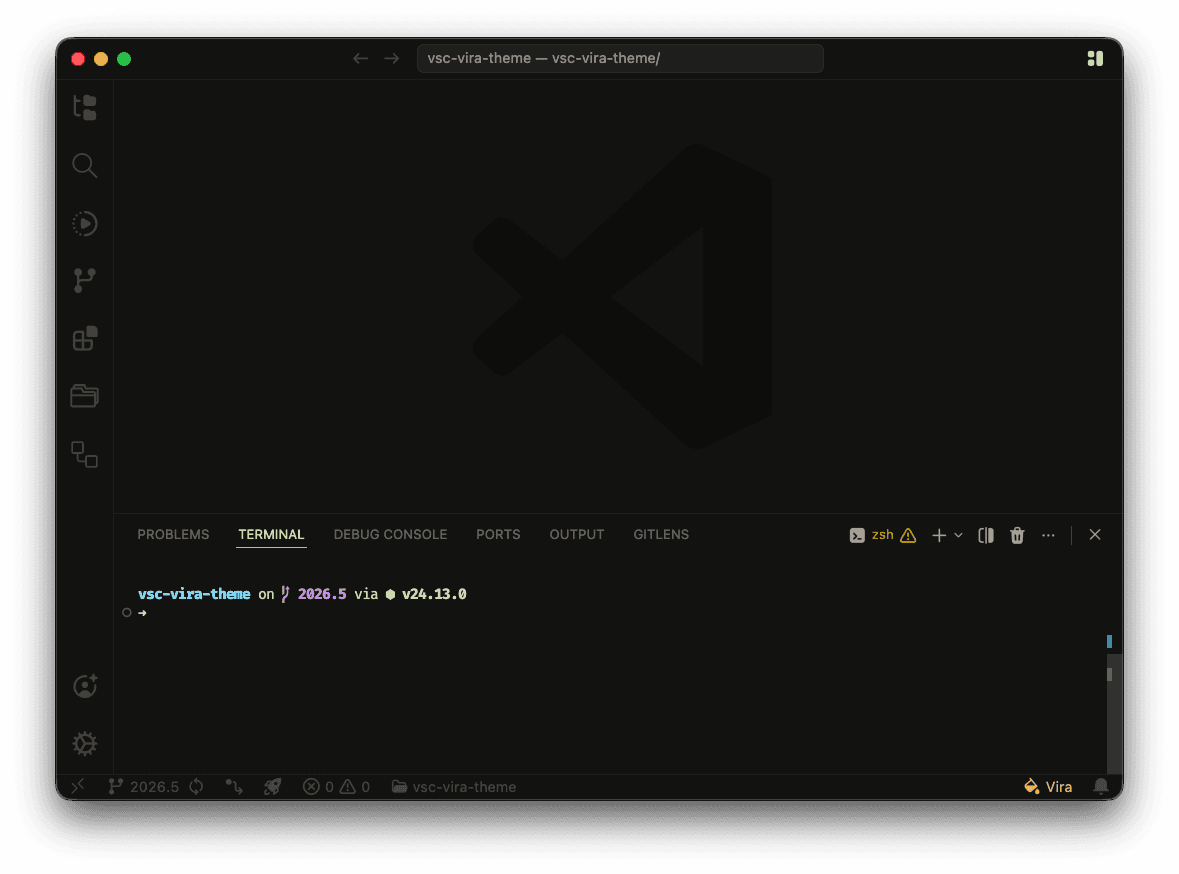Open the Explorer view in activity bar
This screenshot has height=874, width=1179.
coord(84,108)
